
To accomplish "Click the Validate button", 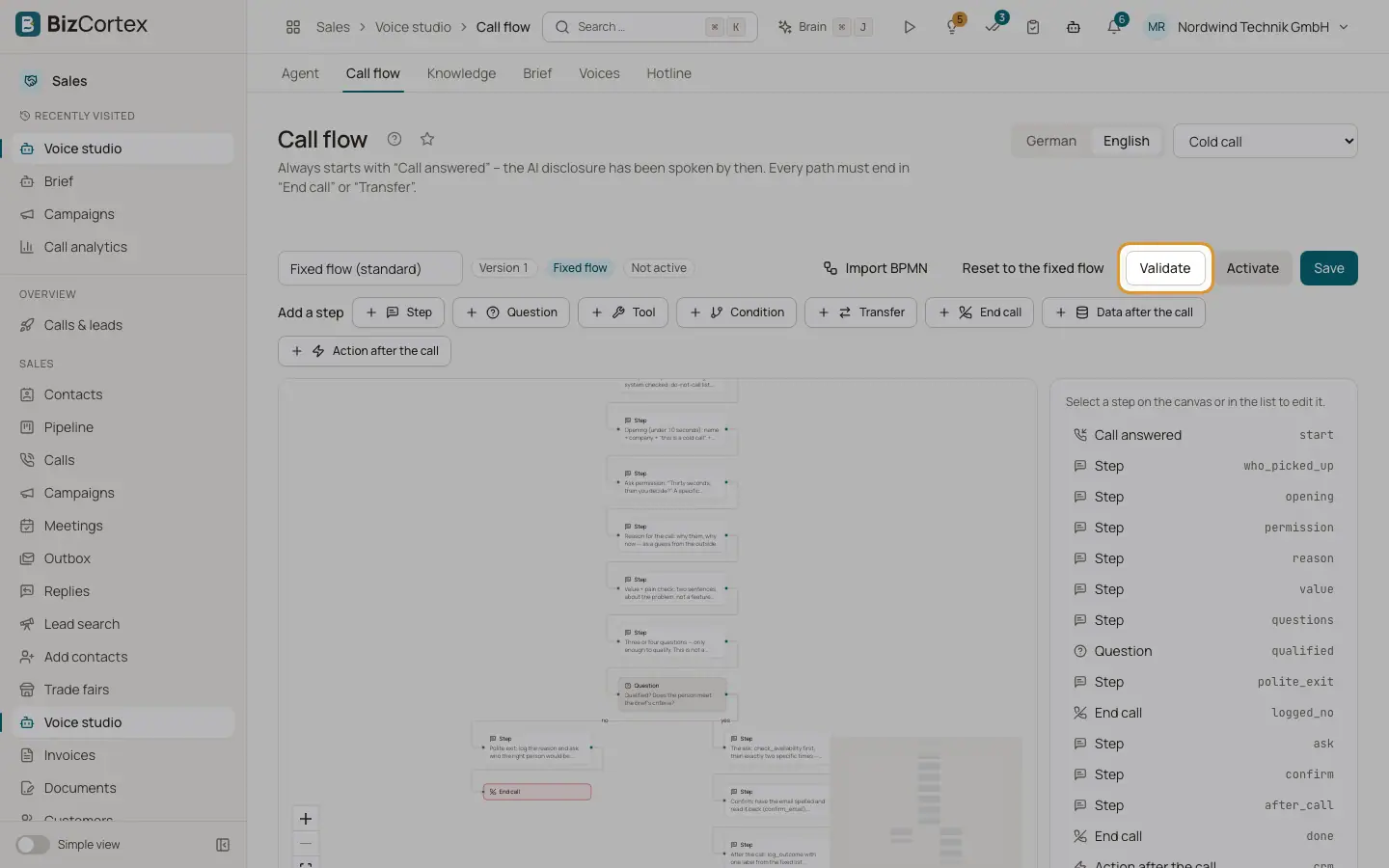I will point(1165,268).
